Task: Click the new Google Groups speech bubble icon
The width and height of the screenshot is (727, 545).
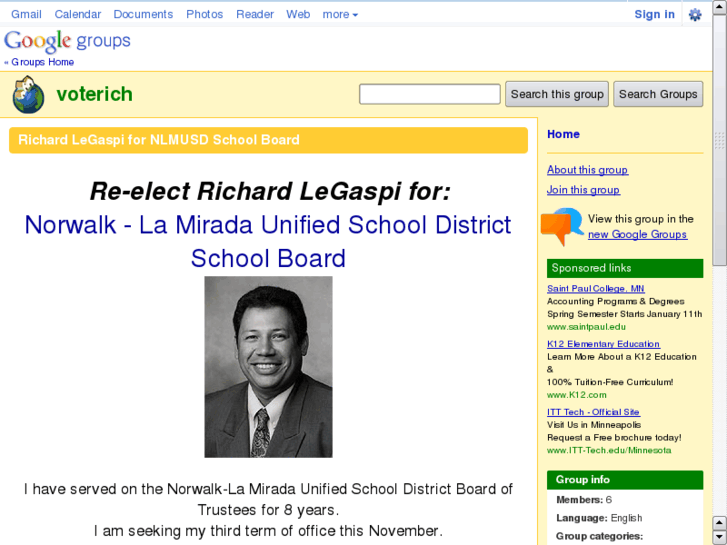Action: click(562, 226)
